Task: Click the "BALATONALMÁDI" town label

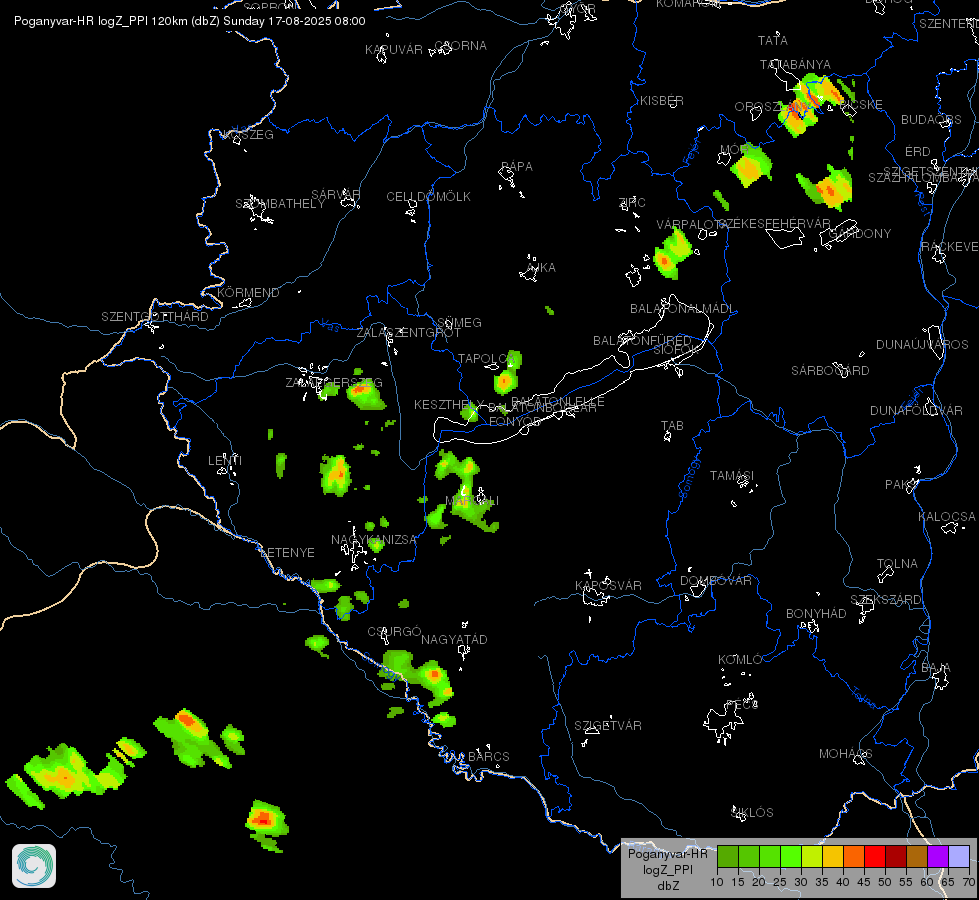Action: click(x=682, y=309)
